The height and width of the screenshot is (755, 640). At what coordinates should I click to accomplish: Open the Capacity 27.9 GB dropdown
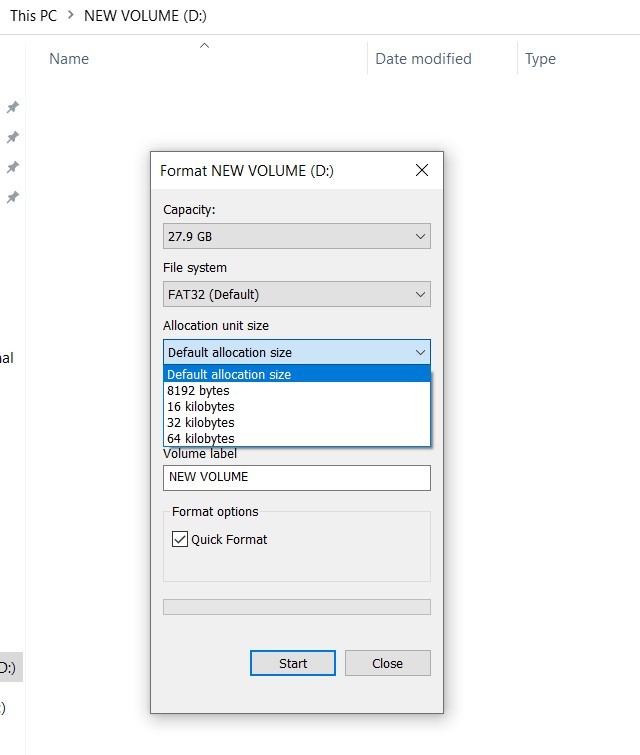(297, 236)
